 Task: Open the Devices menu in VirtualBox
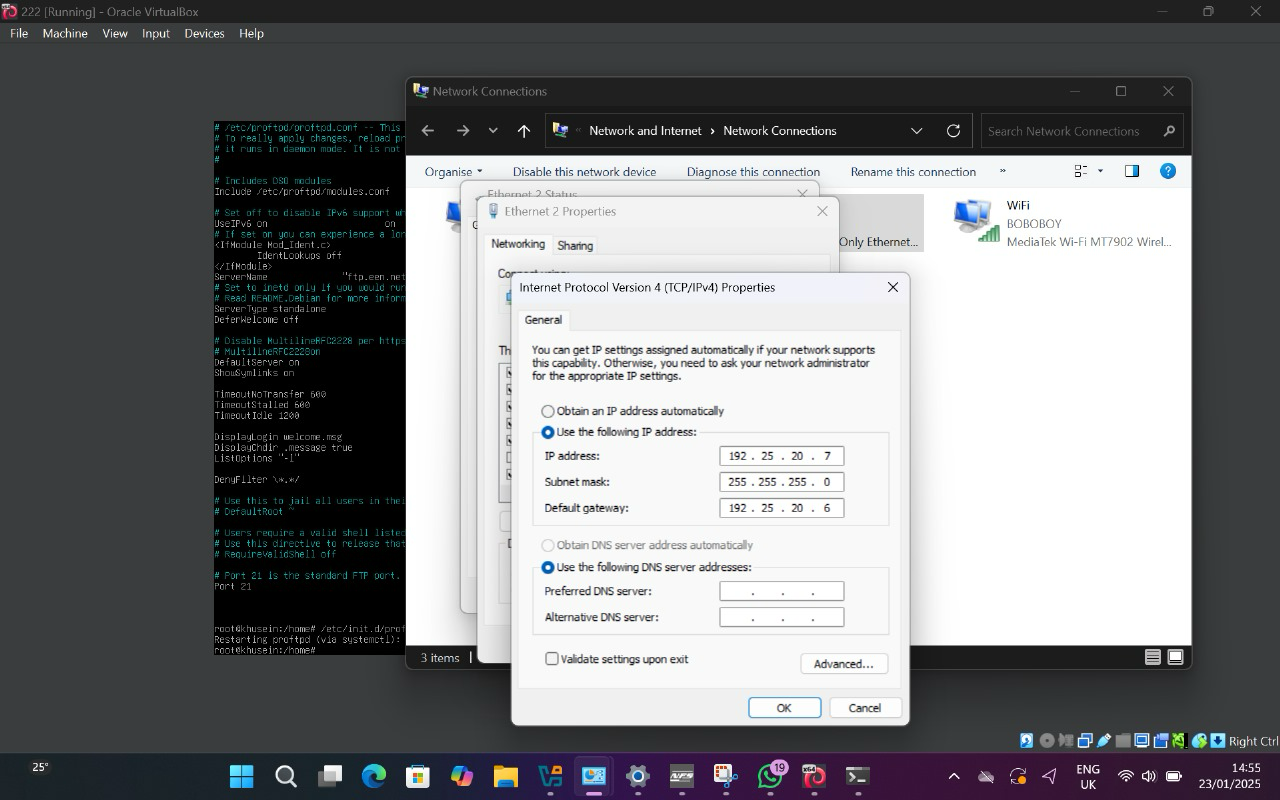(x=204, y=33)
